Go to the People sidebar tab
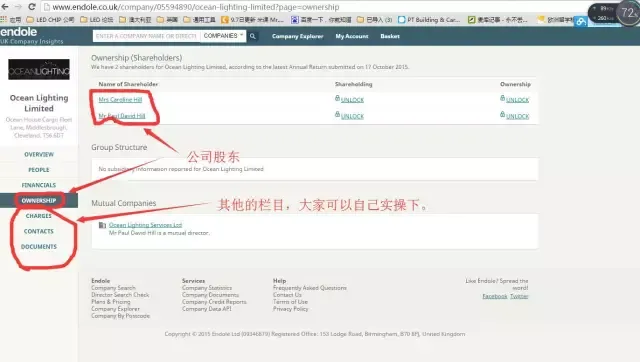Viewport: 640px width, 362px height. point(39,170)
